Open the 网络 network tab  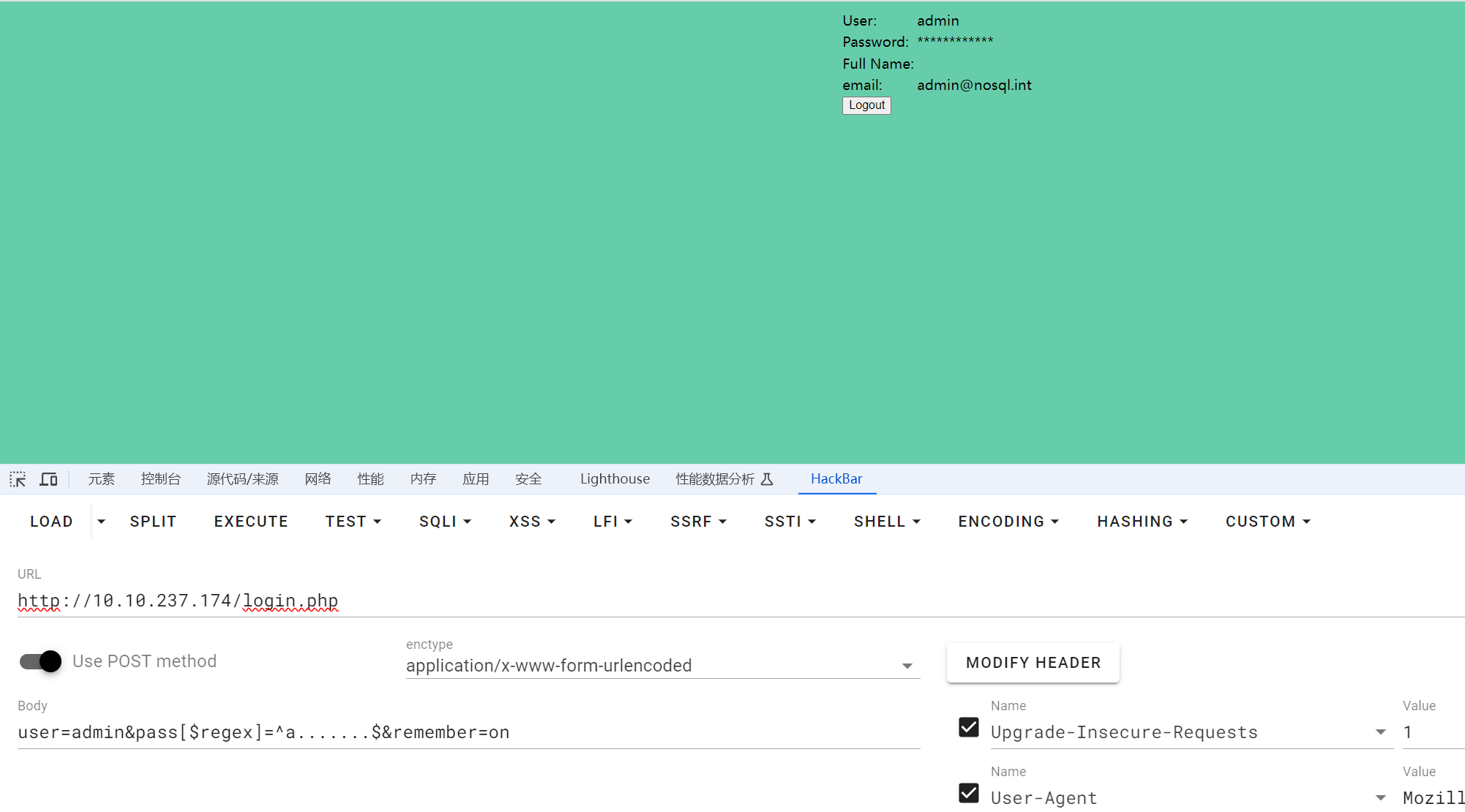point(318,479)
